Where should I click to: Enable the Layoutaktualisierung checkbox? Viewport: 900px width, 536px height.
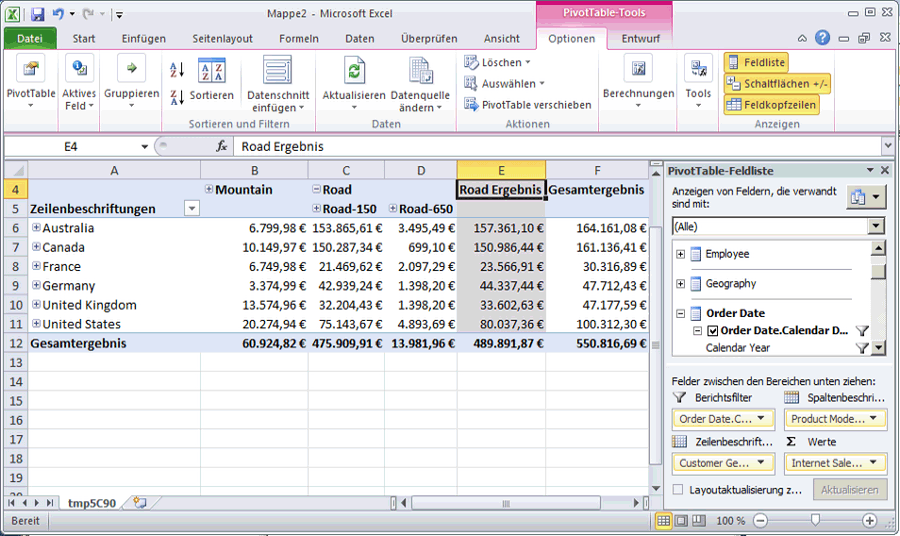coord(679,490)
